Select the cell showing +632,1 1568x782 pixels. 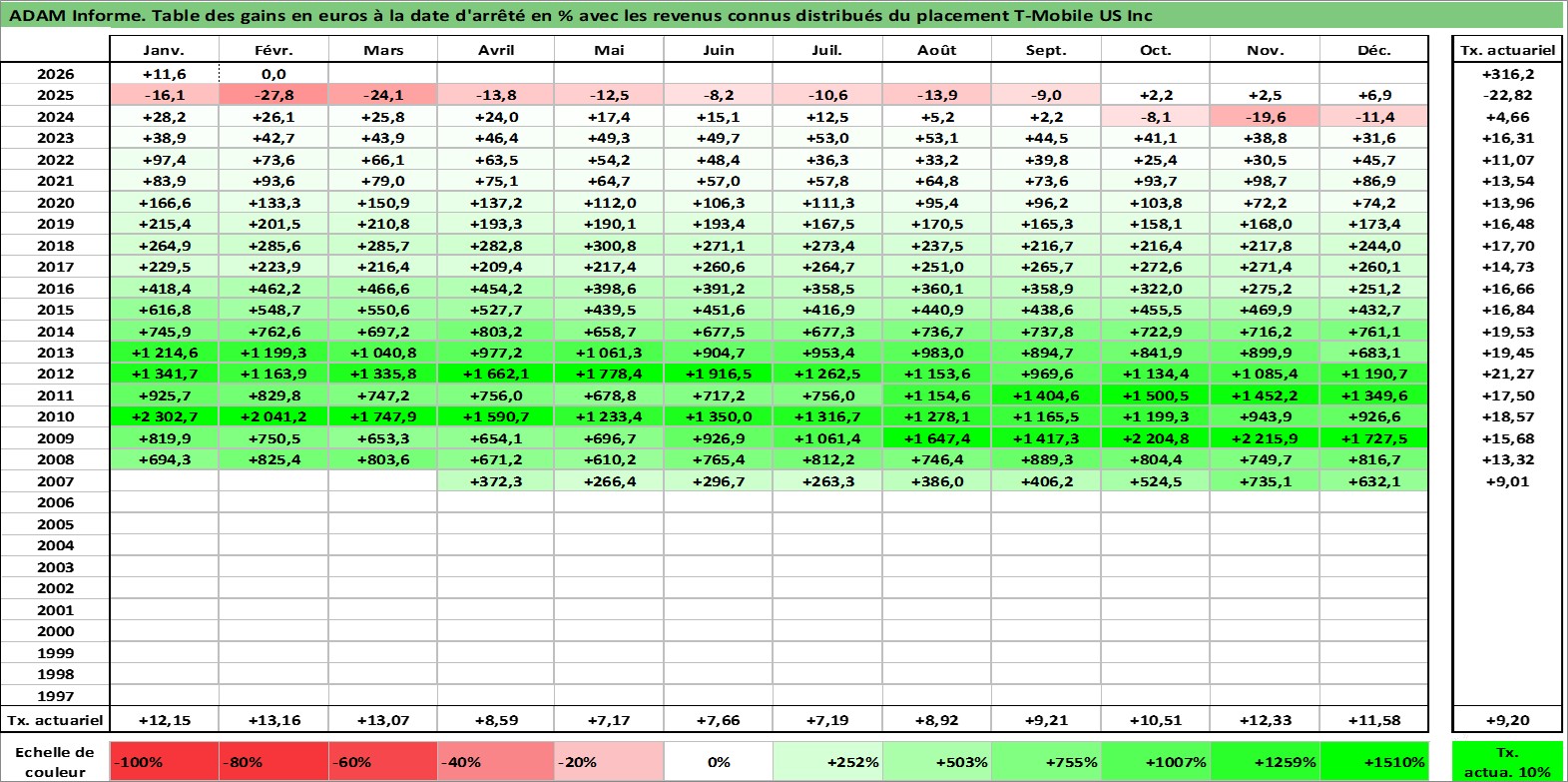click(1374, 481)
